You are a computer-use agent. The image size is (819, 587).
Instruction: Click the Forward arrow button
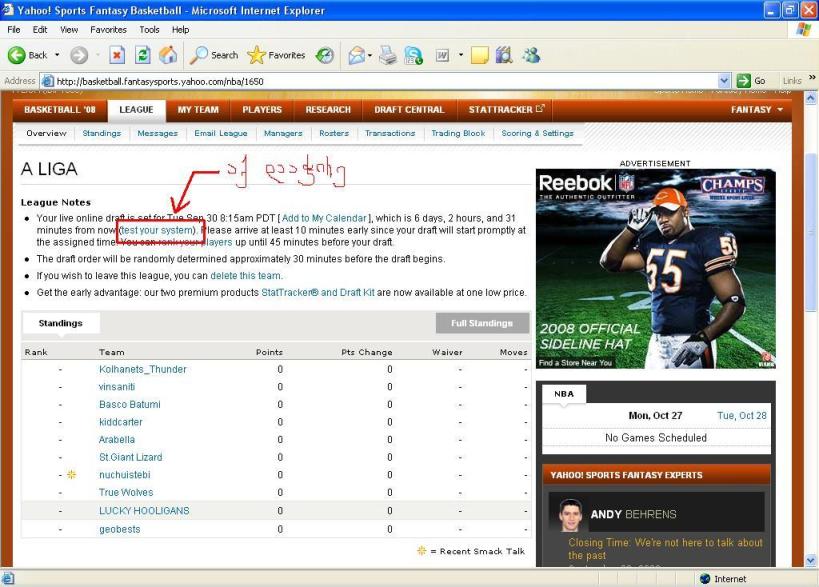[x=79, y=55]
